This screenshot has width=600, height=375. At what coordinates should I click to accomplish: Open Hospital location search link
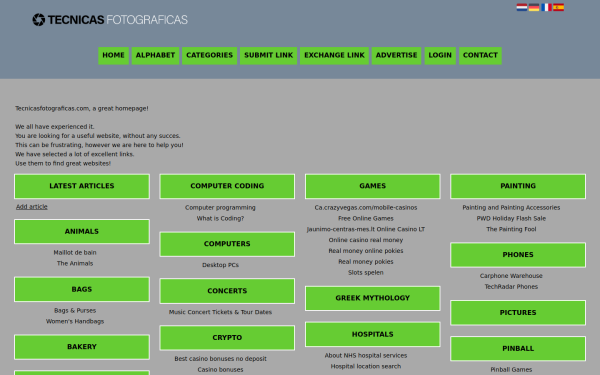(366, 366)
